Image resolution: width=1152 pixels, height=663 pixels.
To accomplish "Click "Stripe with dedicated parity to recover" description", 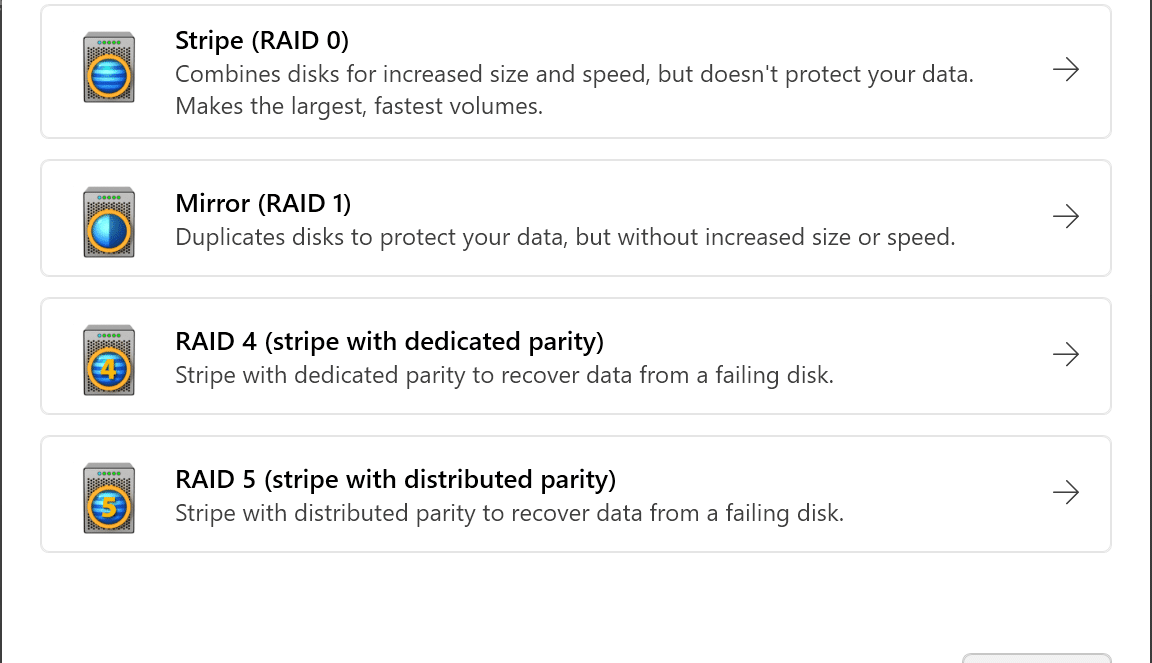I will click(x=504, y=376).
